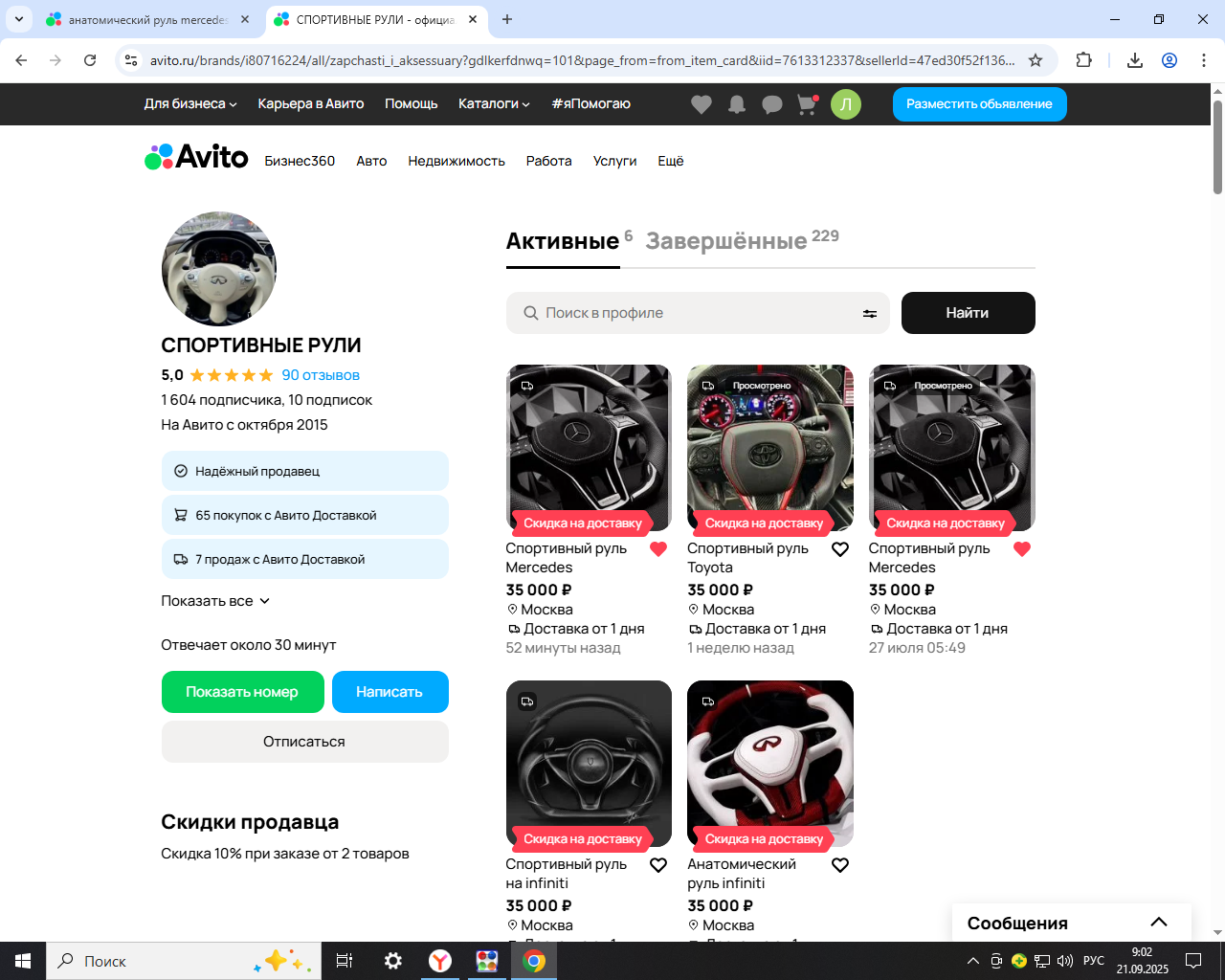1225x980 pixels.
Task: Click the browser back arrow
Action: tap(21, 60)
